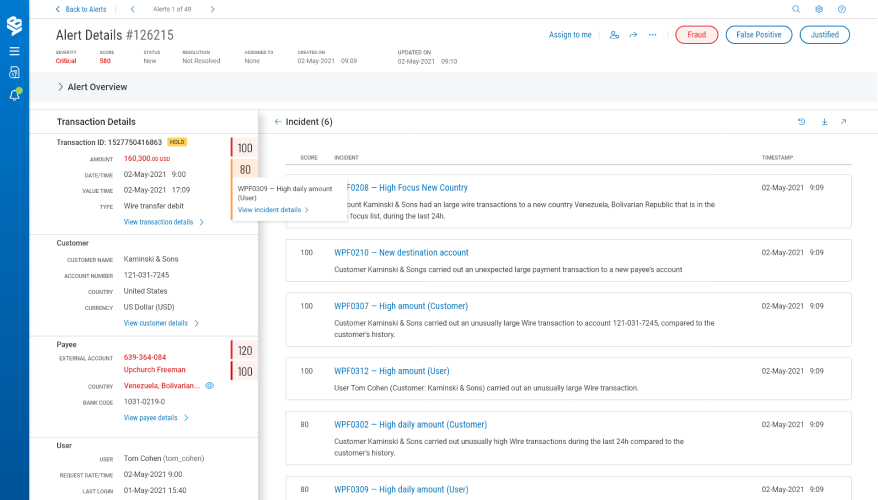
Task: Click Back to Alerts link
Action: tap(80, 9)
